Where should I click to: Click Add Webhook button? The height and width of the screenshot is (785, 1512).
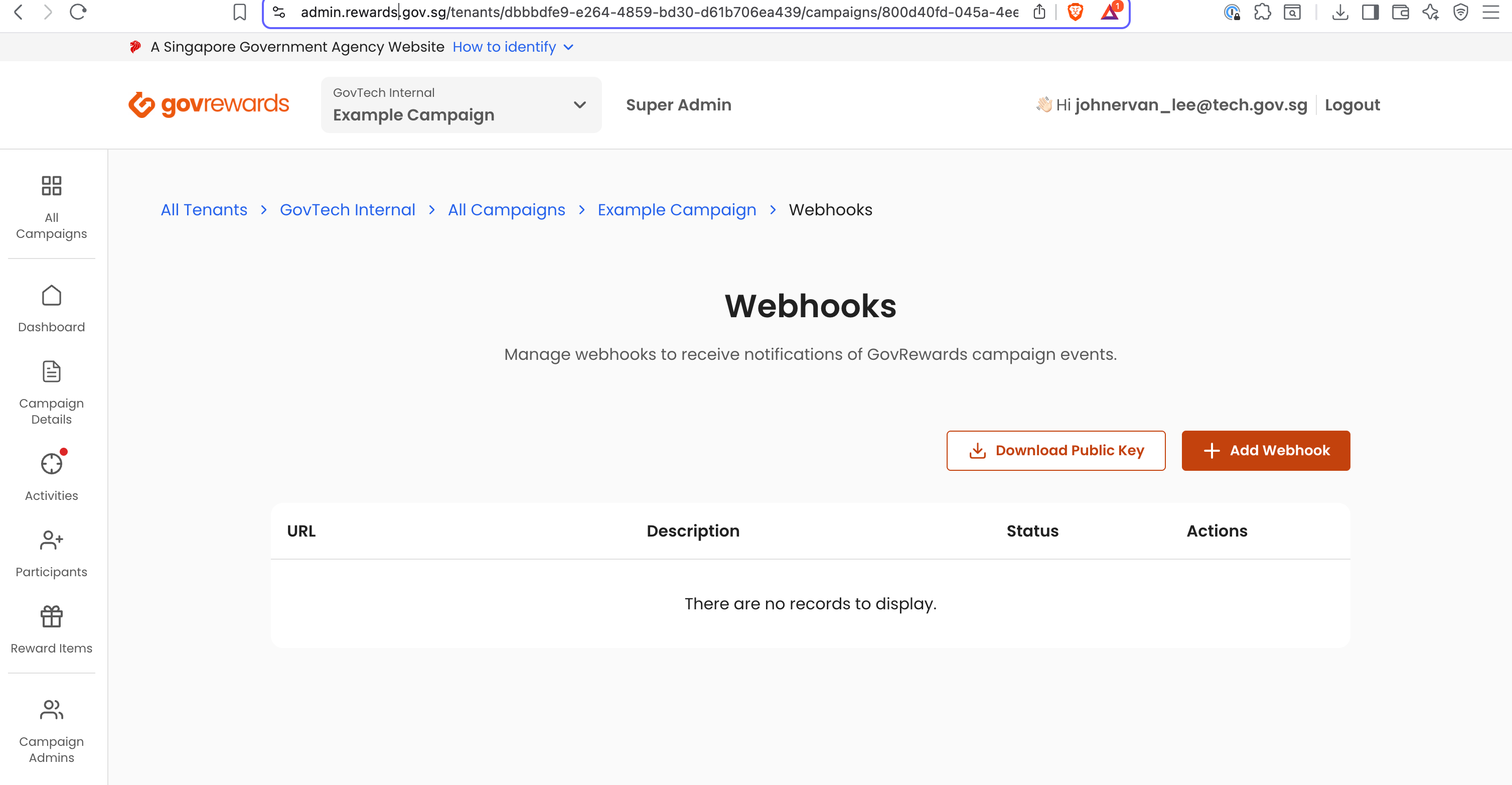(x=1266, y=450)
